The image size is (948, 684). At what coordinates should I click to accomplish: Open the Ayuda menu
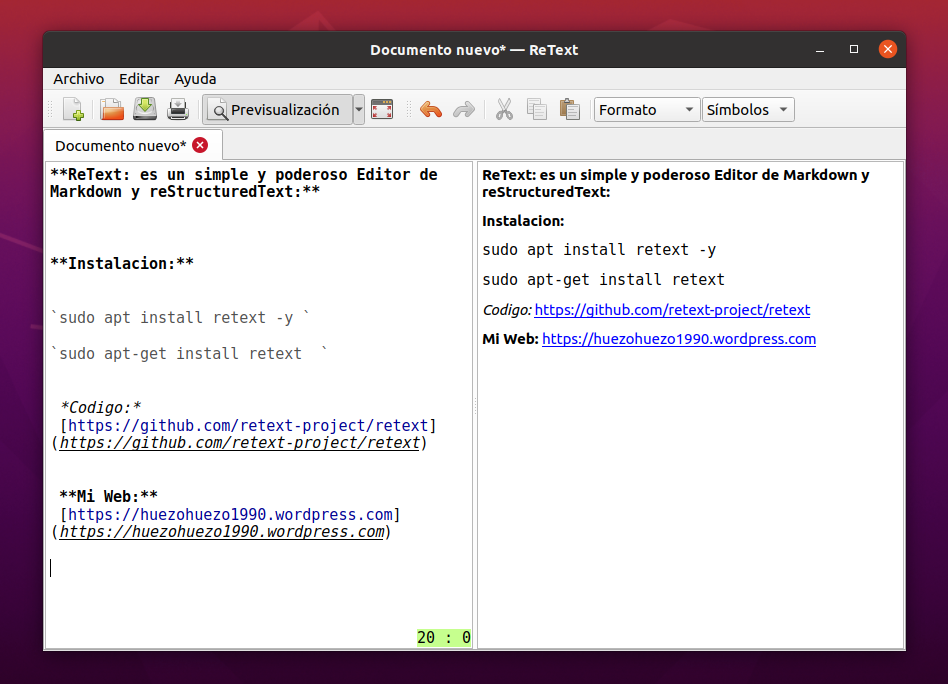point(195,79)
